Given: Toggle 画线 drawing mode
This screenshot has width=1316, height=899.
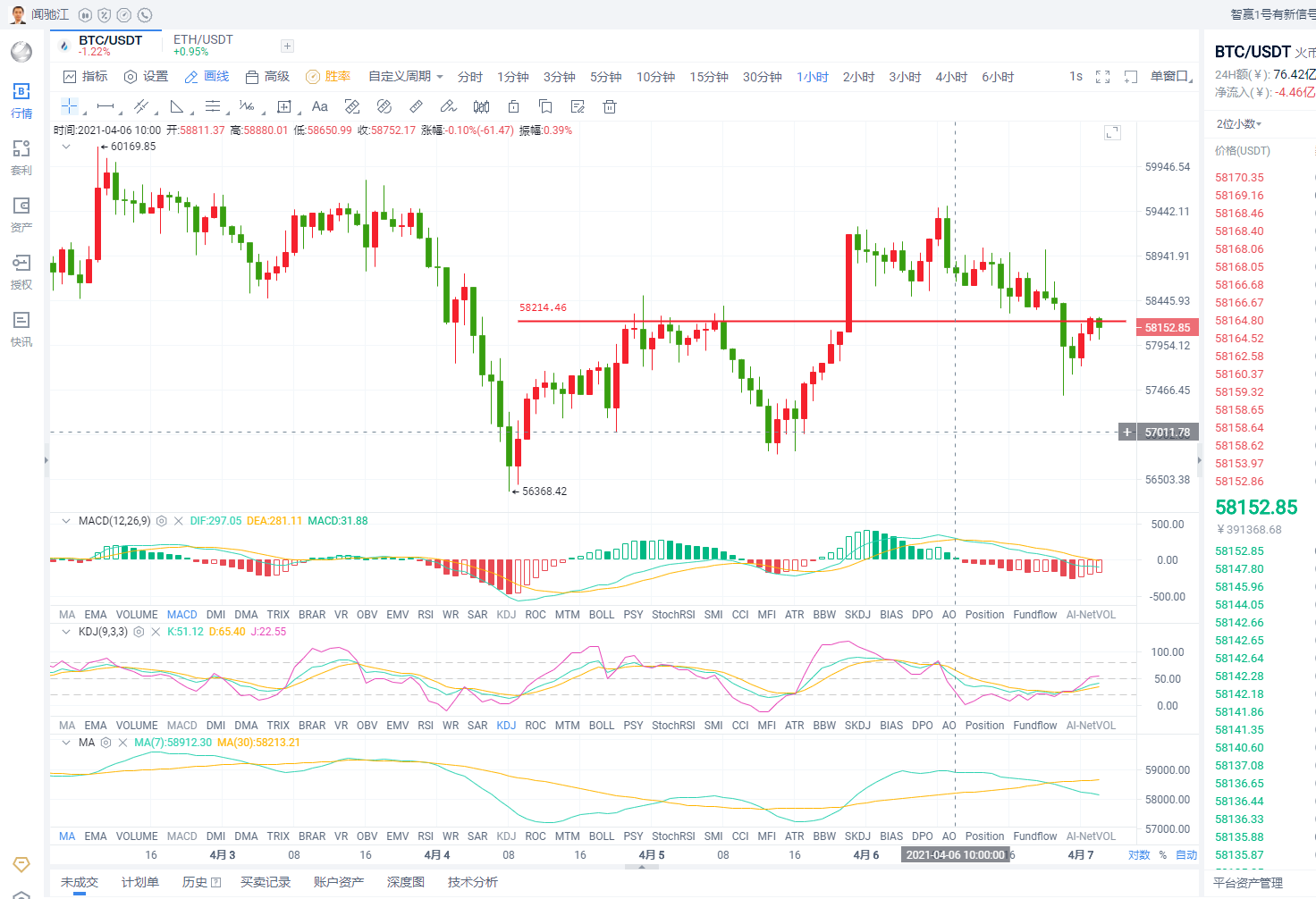Looking at the screenshot, I should [207, 77].
